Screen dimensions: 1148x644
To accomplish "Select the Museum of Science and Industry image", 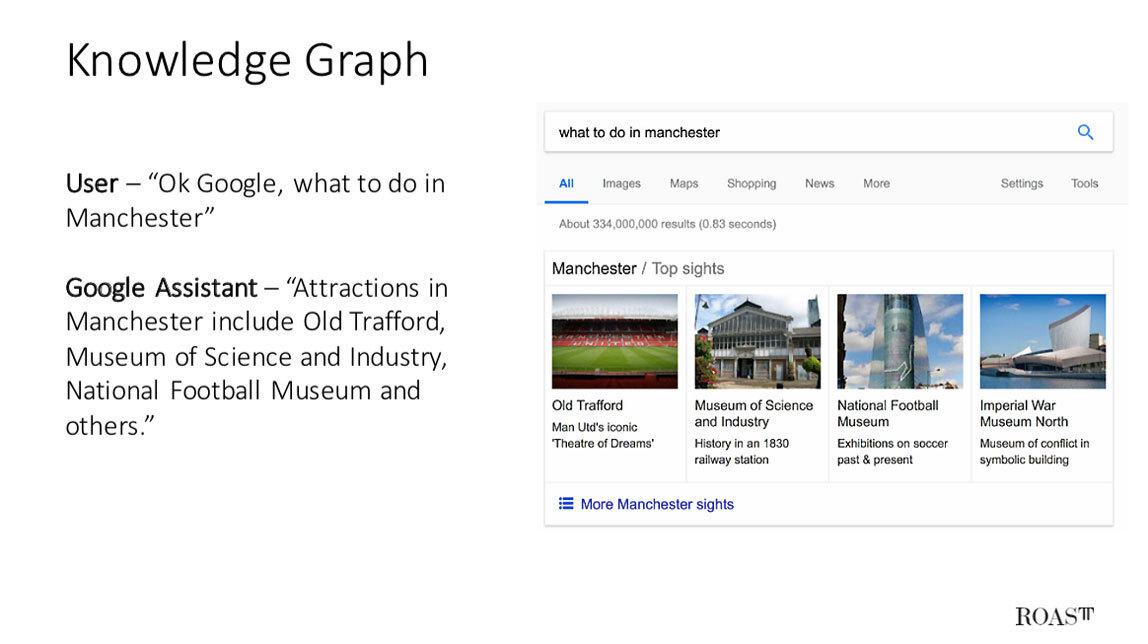I will coord(756,340).
